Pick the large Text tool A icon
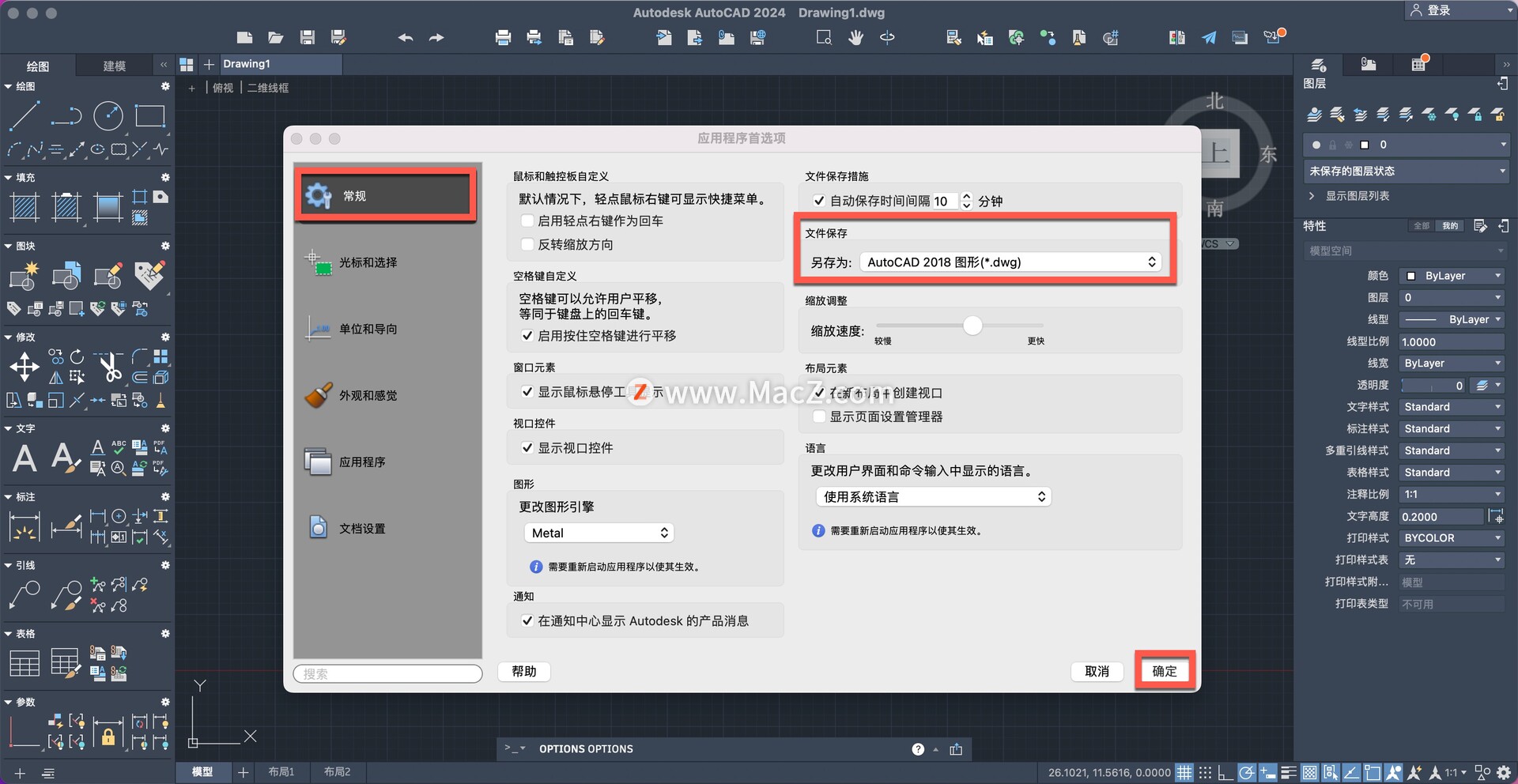1518x784 pixels. pos(25,458)
